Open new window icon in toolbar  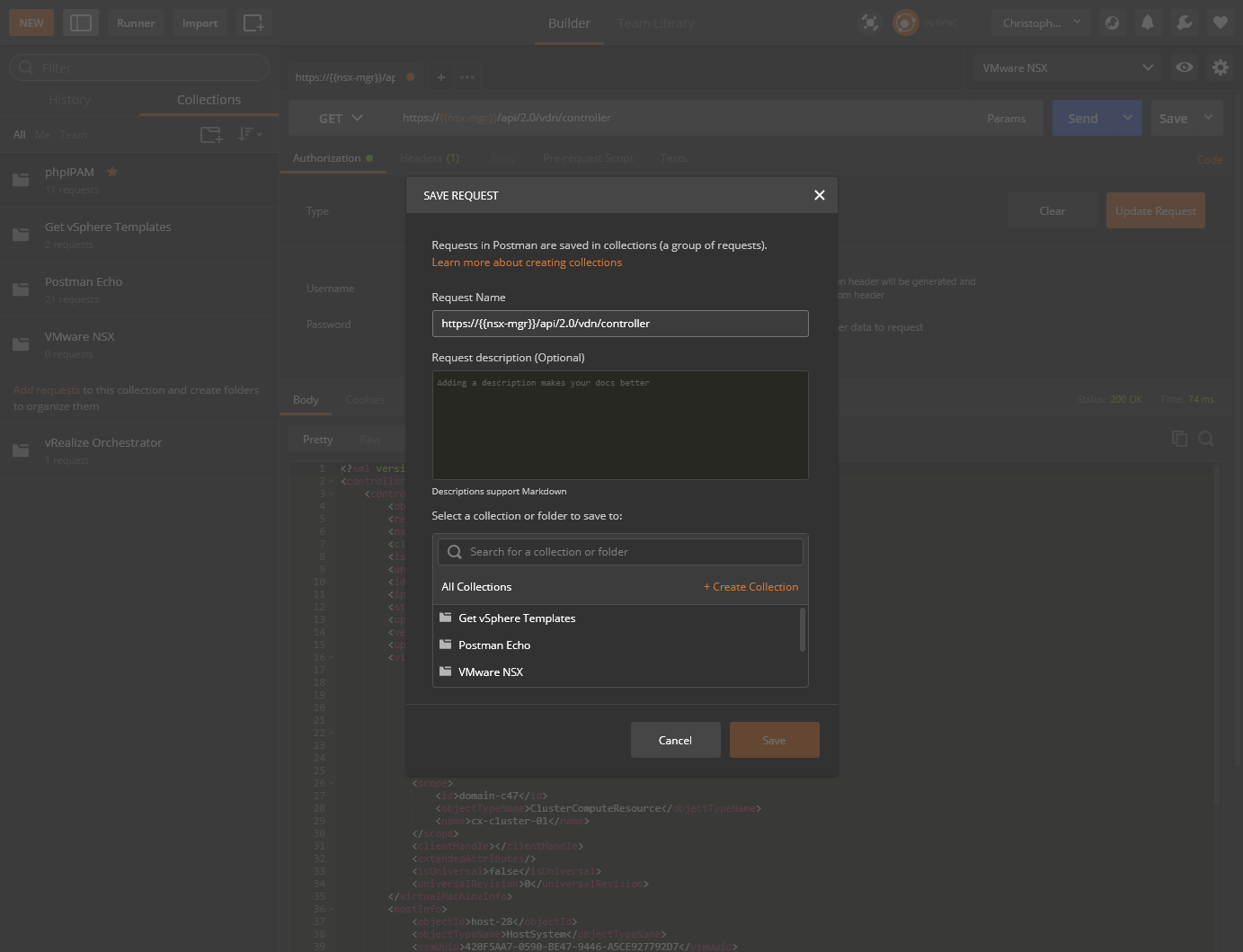pos(253,22)
